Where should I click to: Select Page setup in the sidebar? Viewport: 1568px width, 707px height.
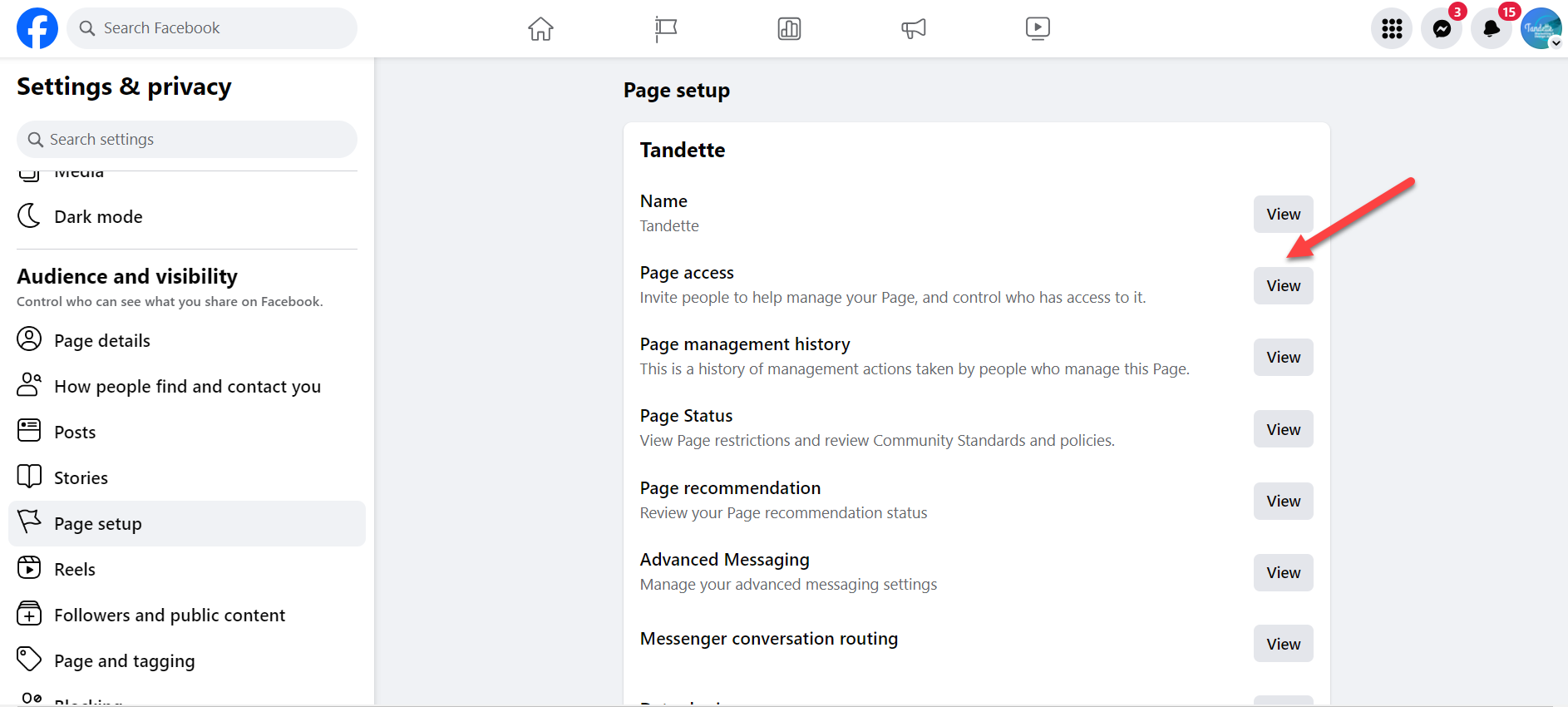(x=187, y=523)
